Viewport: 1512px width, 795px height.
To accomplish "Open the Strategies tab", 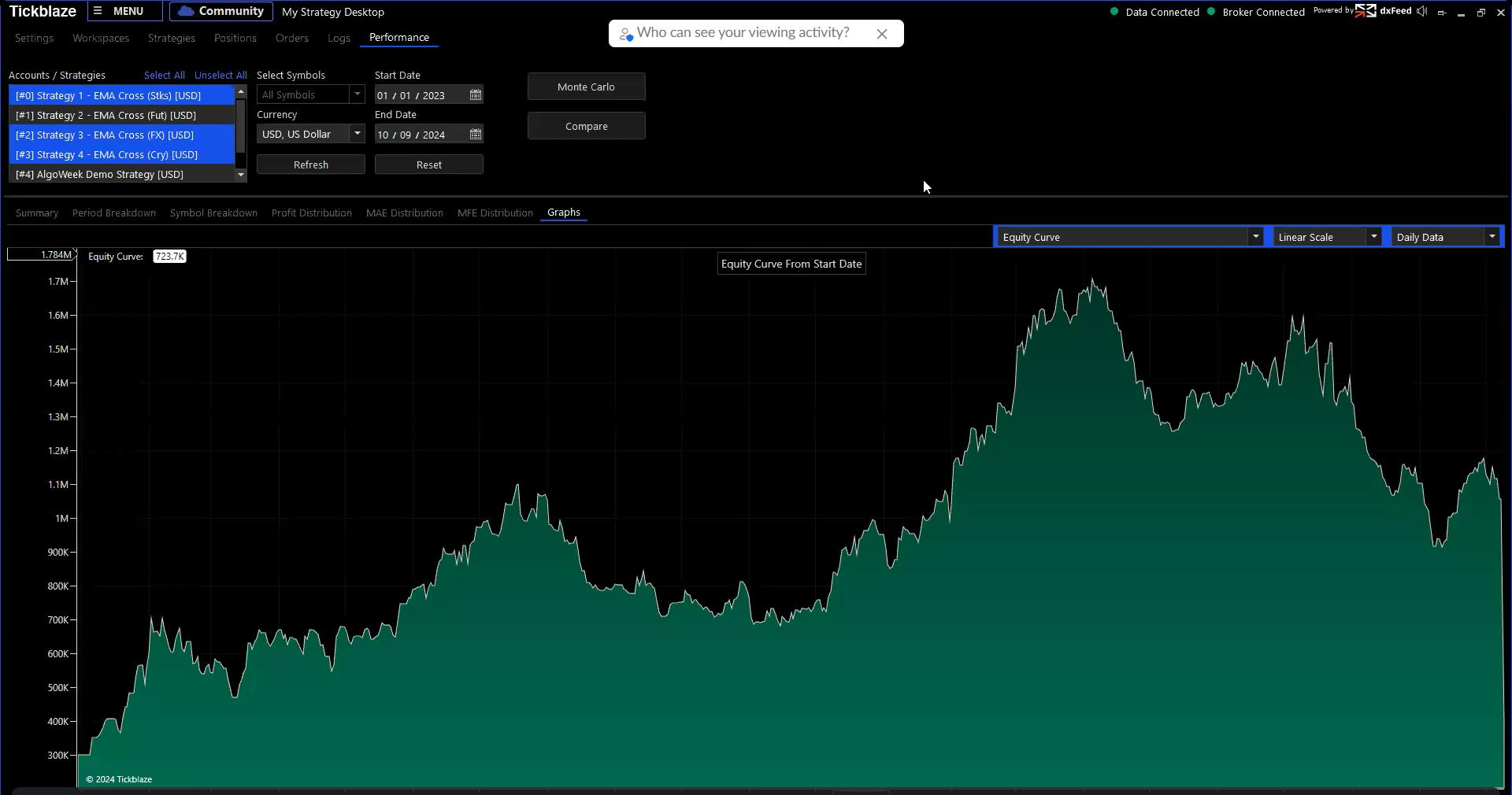I will pos(171,38).
